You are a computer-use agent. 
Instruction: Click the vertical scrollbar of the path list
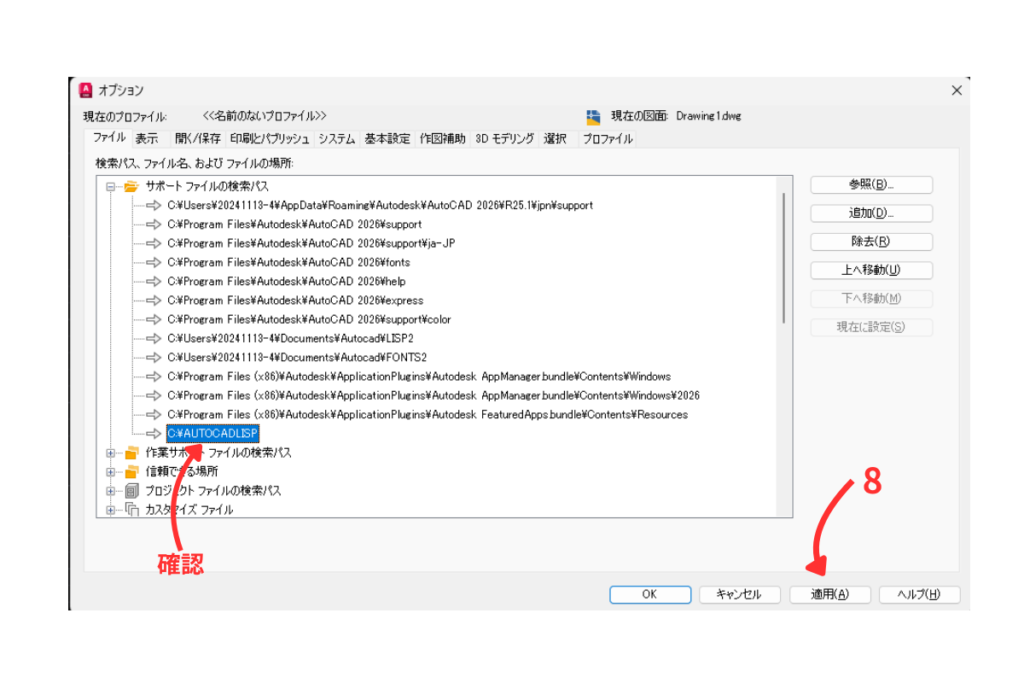[784, 260]
